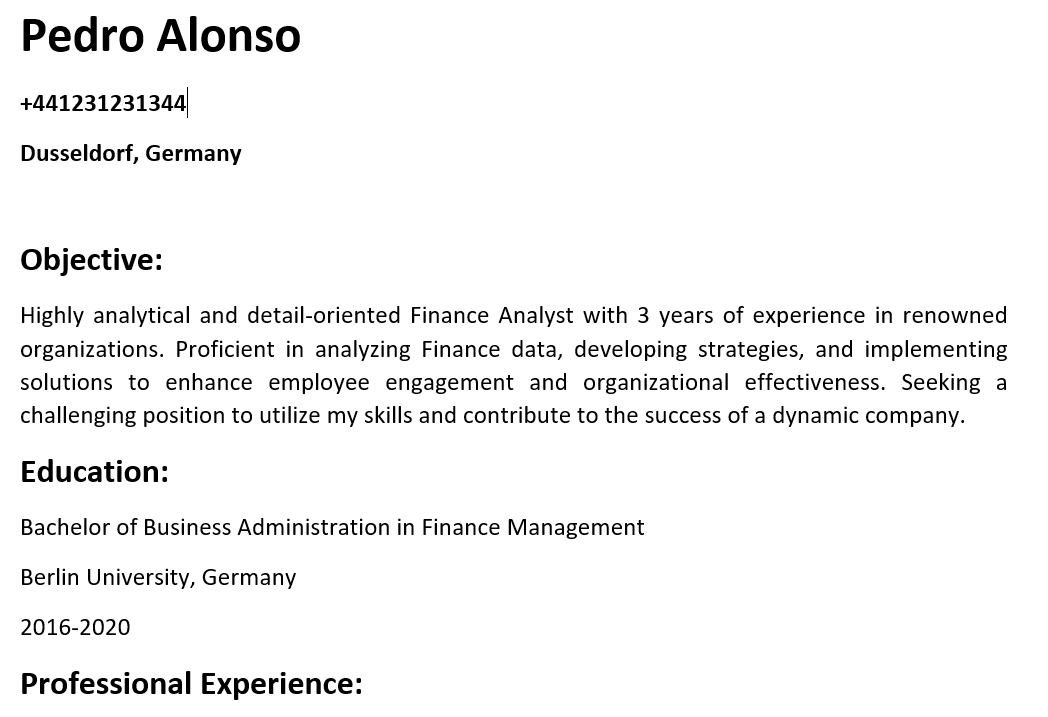This screenshot has height=717, width=1048.
Task: Click the word 'renowned' in the objective
Action: click(x=954, y=315)
